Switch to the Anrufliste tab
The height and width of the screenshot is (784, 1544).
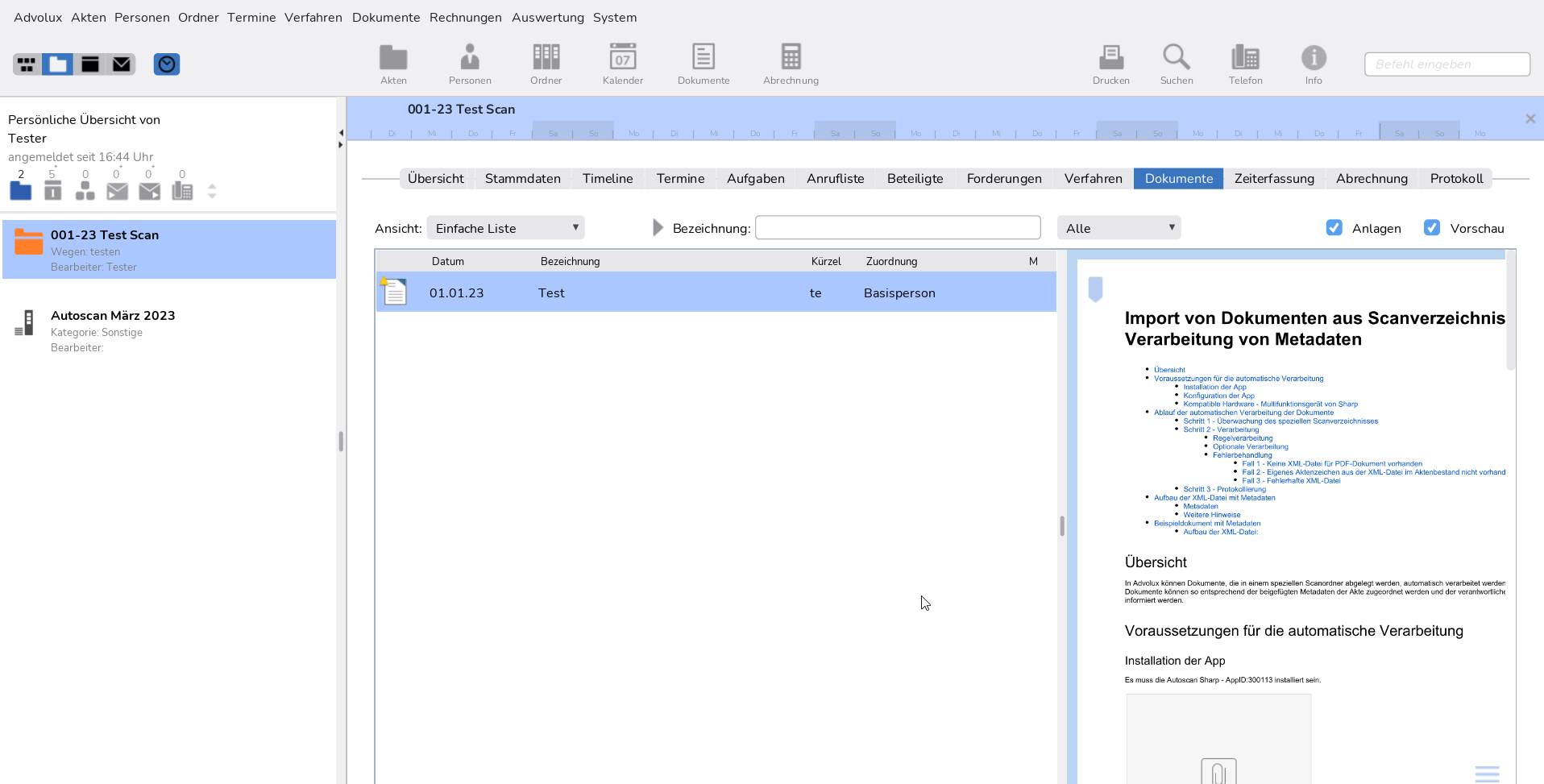tap(835, 179)
